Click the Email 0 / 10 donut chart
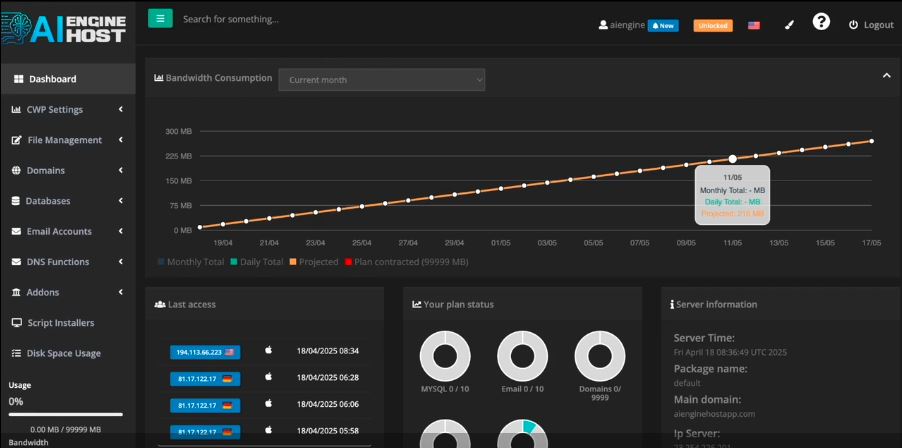The height and width of the screenshot is (448, 902). click(522, 356)
